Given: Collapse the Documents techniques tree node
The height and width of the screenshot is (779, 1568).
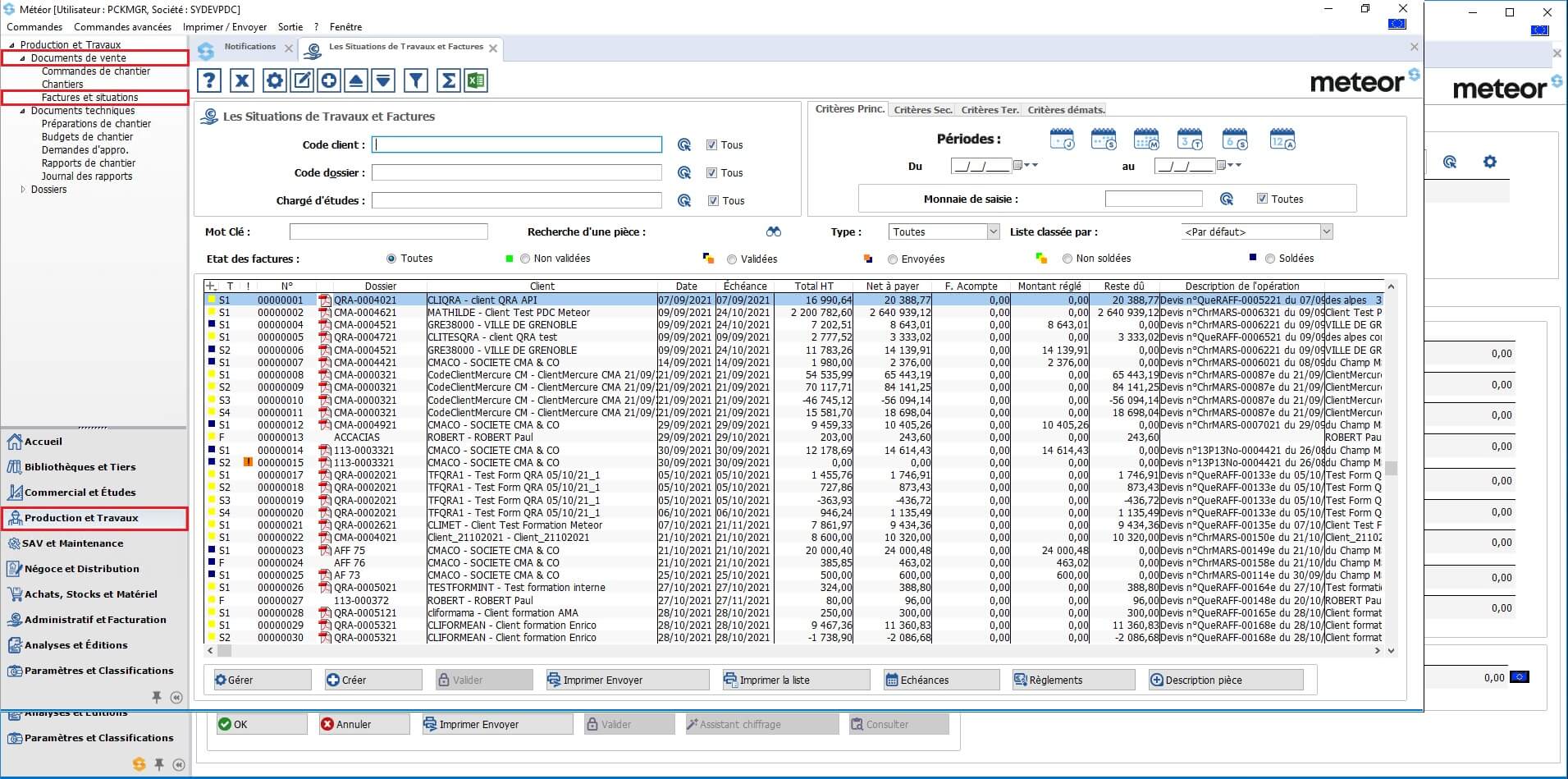Looking at the screenshot, I should [22, 111].
